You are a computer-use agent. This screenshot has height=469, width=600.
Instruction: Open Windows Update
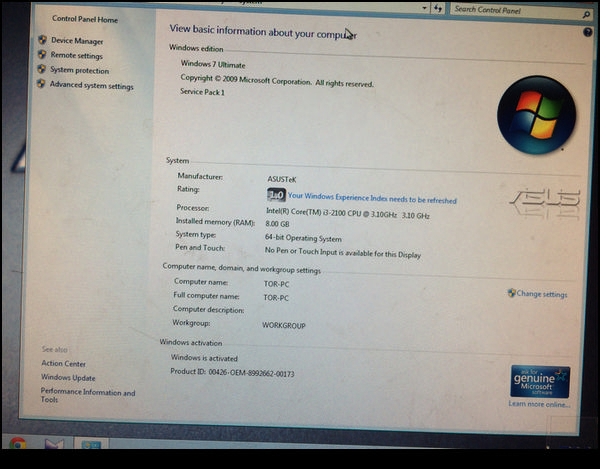click(x=68, y=378)
